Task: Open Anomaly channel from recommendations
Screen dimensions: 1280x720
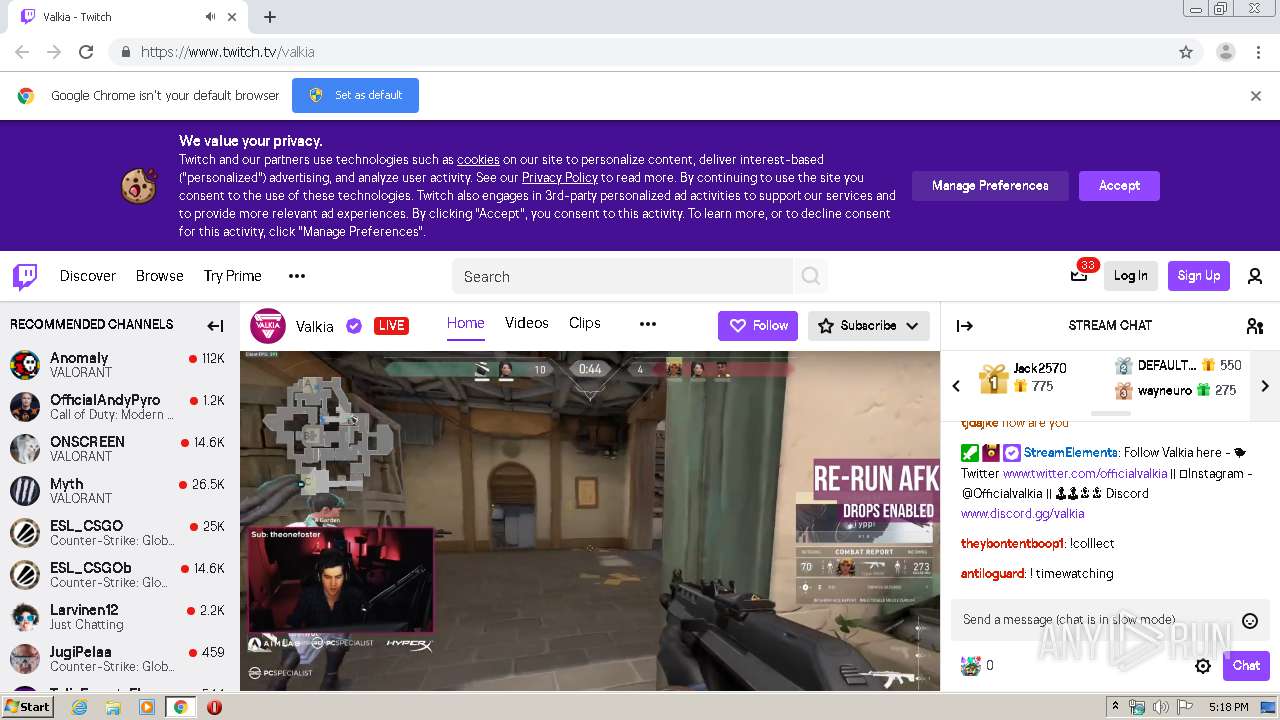Action: 120,365
